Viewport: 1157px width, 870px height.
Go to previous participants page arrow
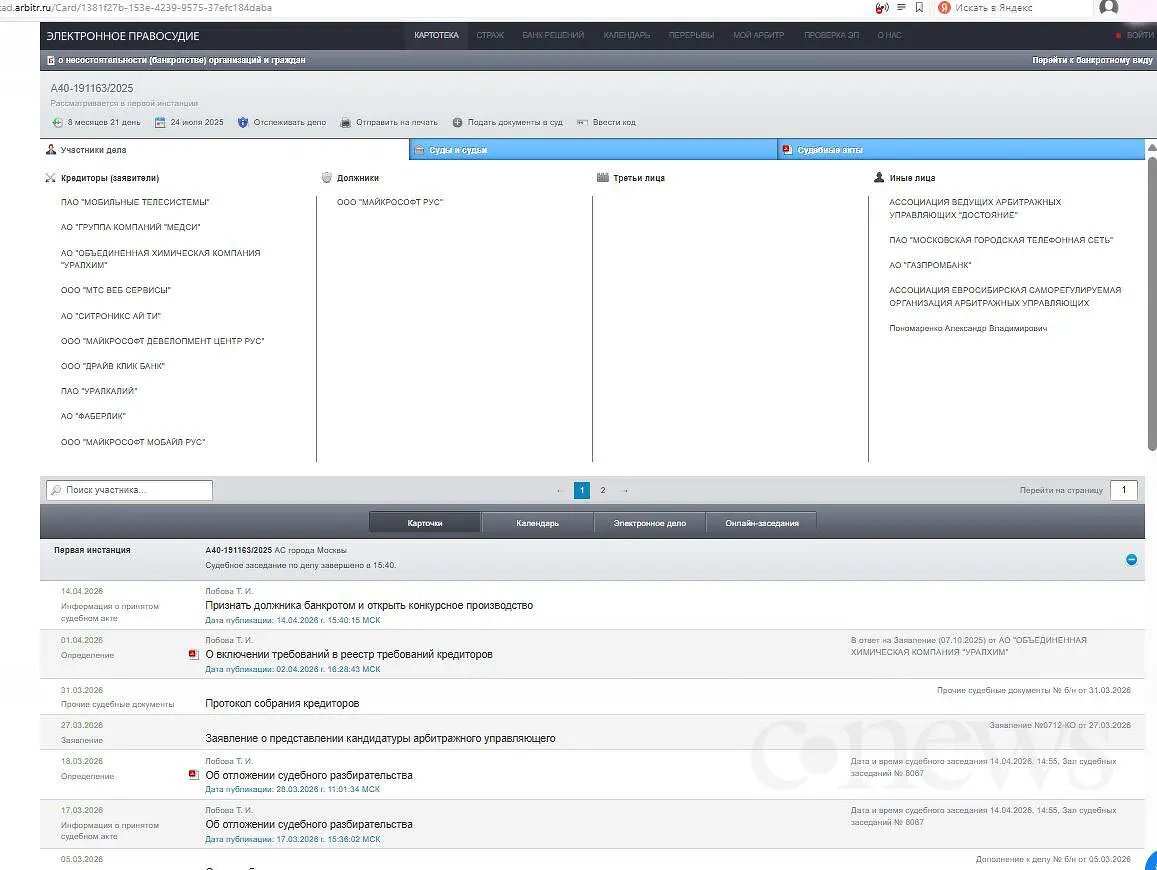[x=559, y=490]
